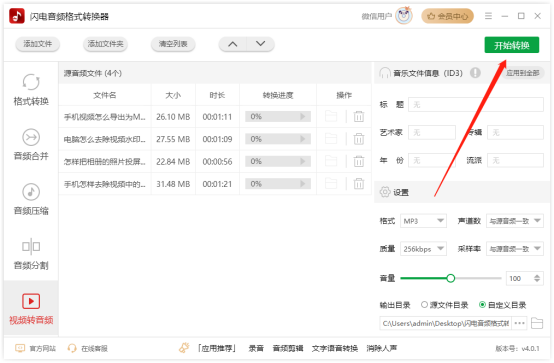
Task: Delete the 27.55 MB file row
Action: (359, 139)
